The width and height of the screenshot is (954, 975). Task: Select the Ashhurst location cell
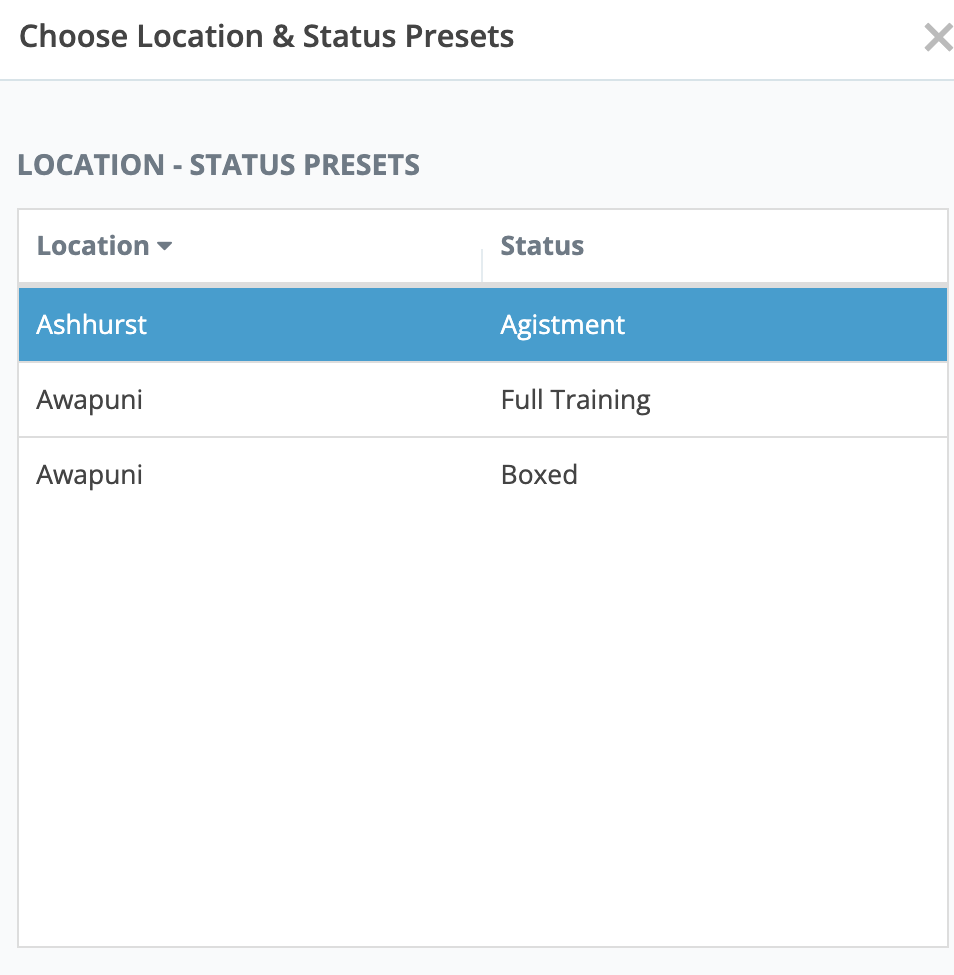pyautogui.click(x=92, y=325)
